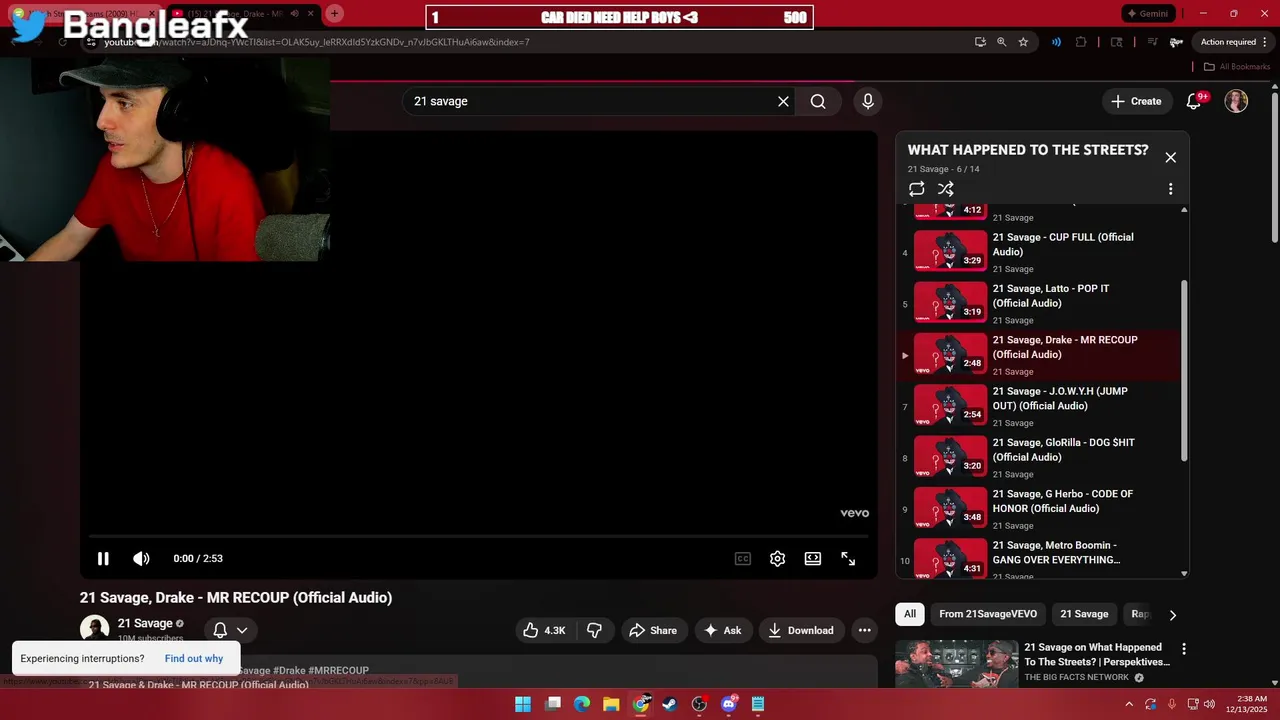1280x720 pixels.
Task: Toggle playlist loop
Action: 916,189
